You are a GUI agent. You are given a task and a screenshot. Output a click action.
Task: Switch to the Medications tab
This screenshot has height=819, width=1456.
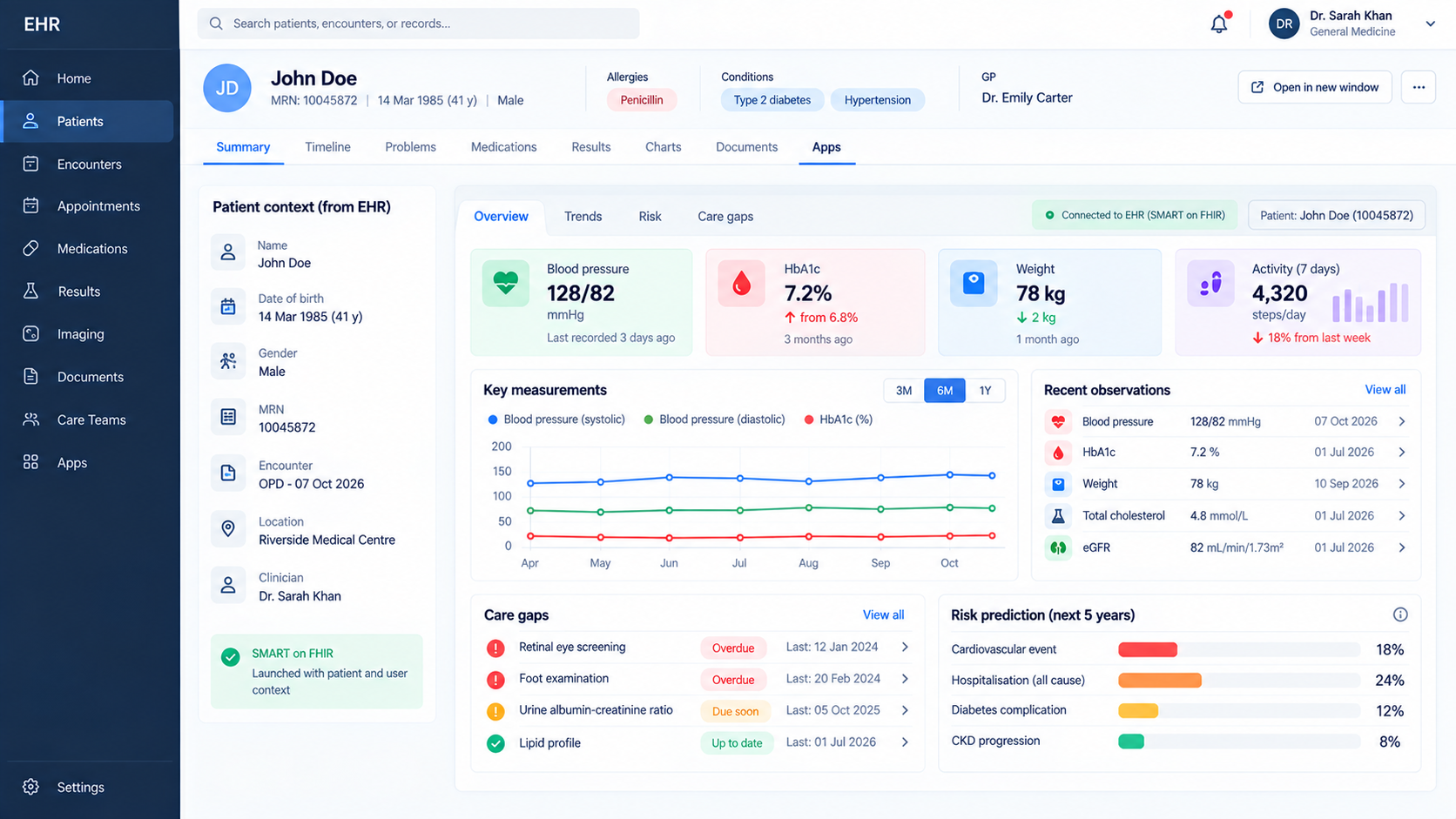pyautogui.click(x=503, y=147)
